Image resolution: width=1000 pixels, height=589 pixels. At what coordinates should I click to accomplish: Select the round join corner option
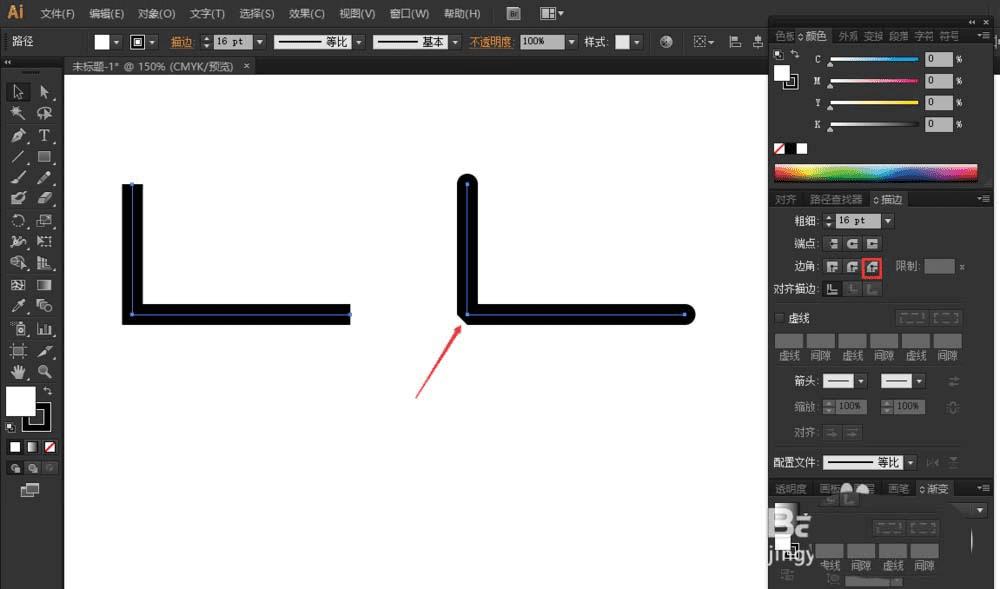tap(850, 266)
